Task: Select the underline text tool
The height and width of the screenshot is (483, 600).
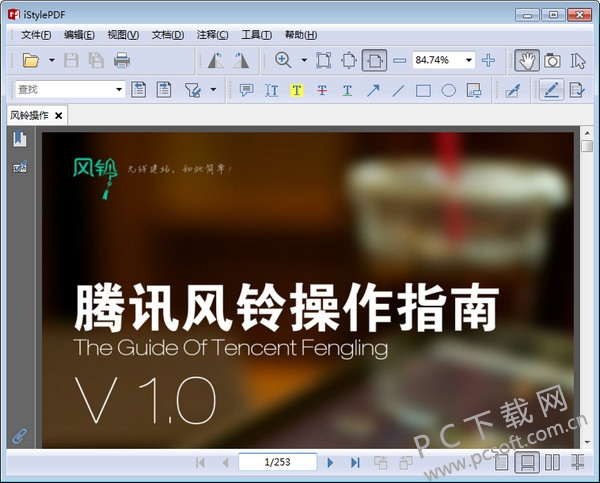Action: tap(347, 90)
